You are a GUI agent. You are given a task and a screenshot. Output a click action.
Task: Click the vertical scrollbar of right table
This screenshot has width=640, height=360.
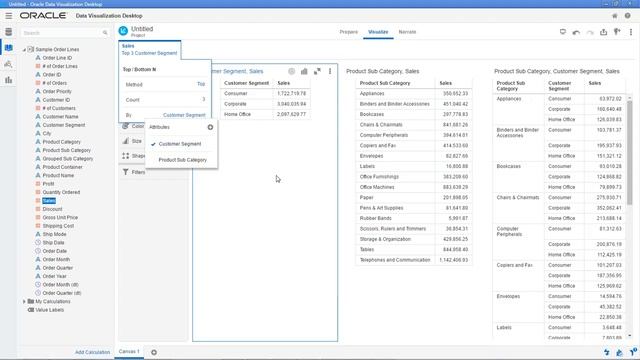click(x=630, y=153)
